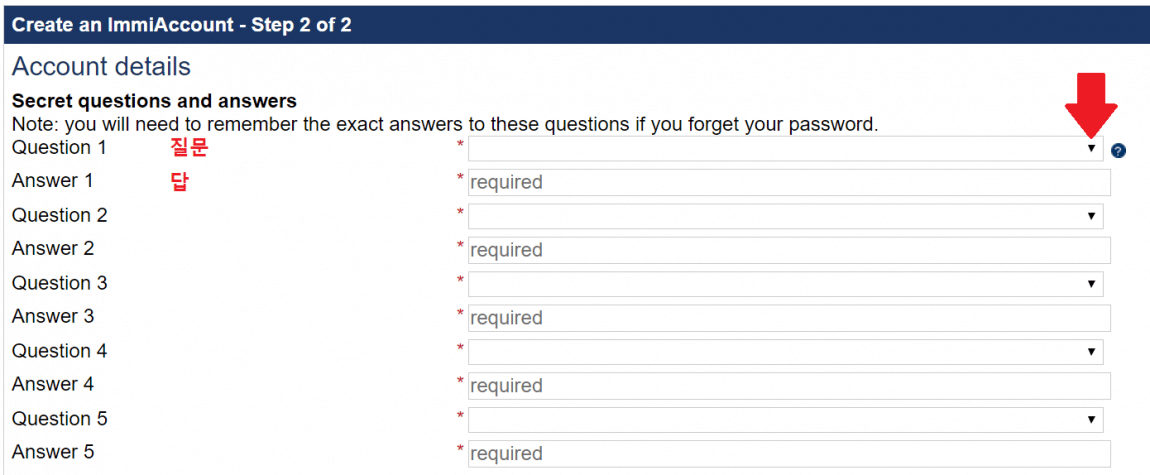Click the Question 2 dropdown arrow
This screenshot has width=1150, height=475.
[x=1092, y=217]
